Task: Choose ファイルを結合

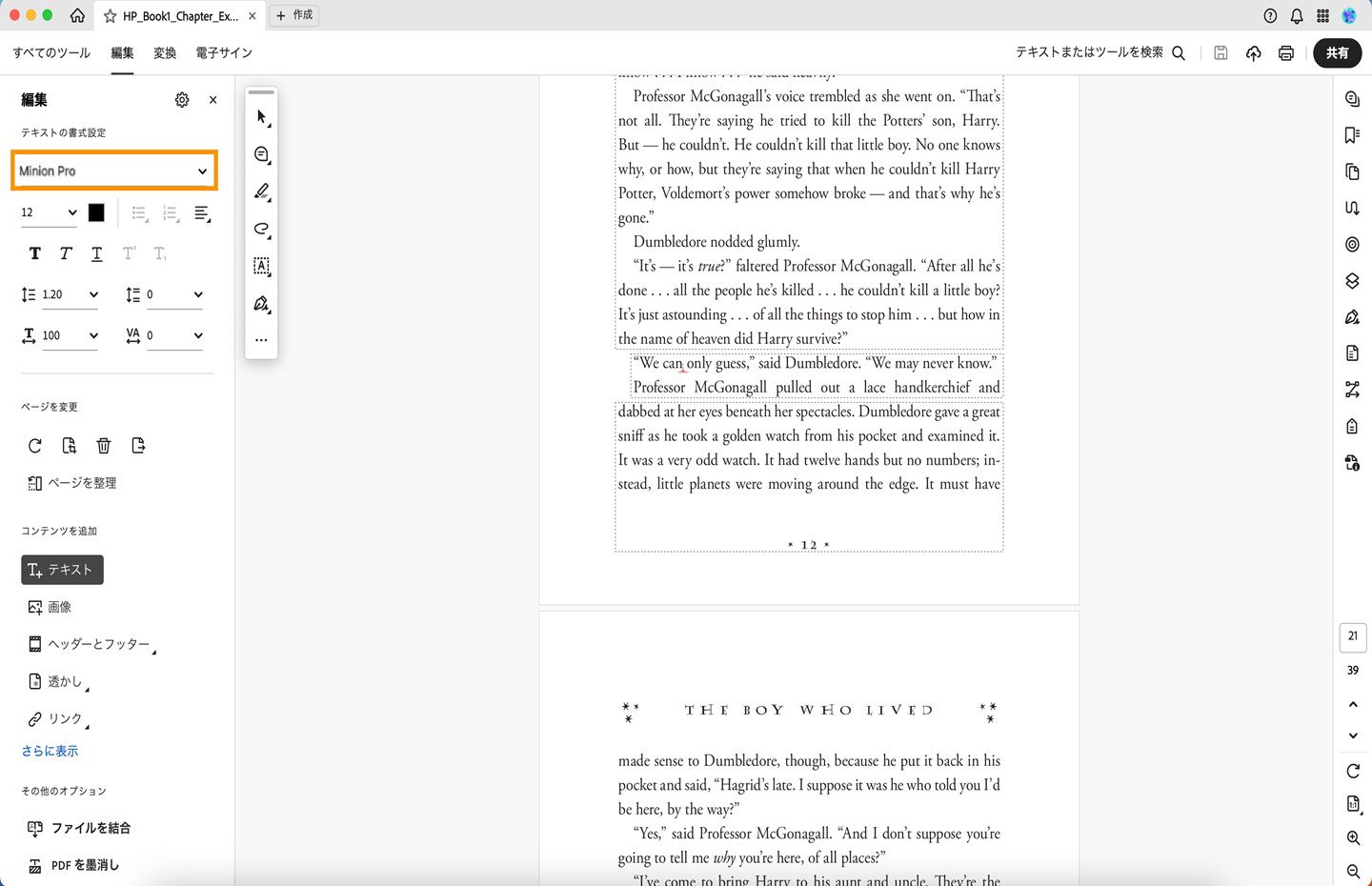Action: pos(79,828)
